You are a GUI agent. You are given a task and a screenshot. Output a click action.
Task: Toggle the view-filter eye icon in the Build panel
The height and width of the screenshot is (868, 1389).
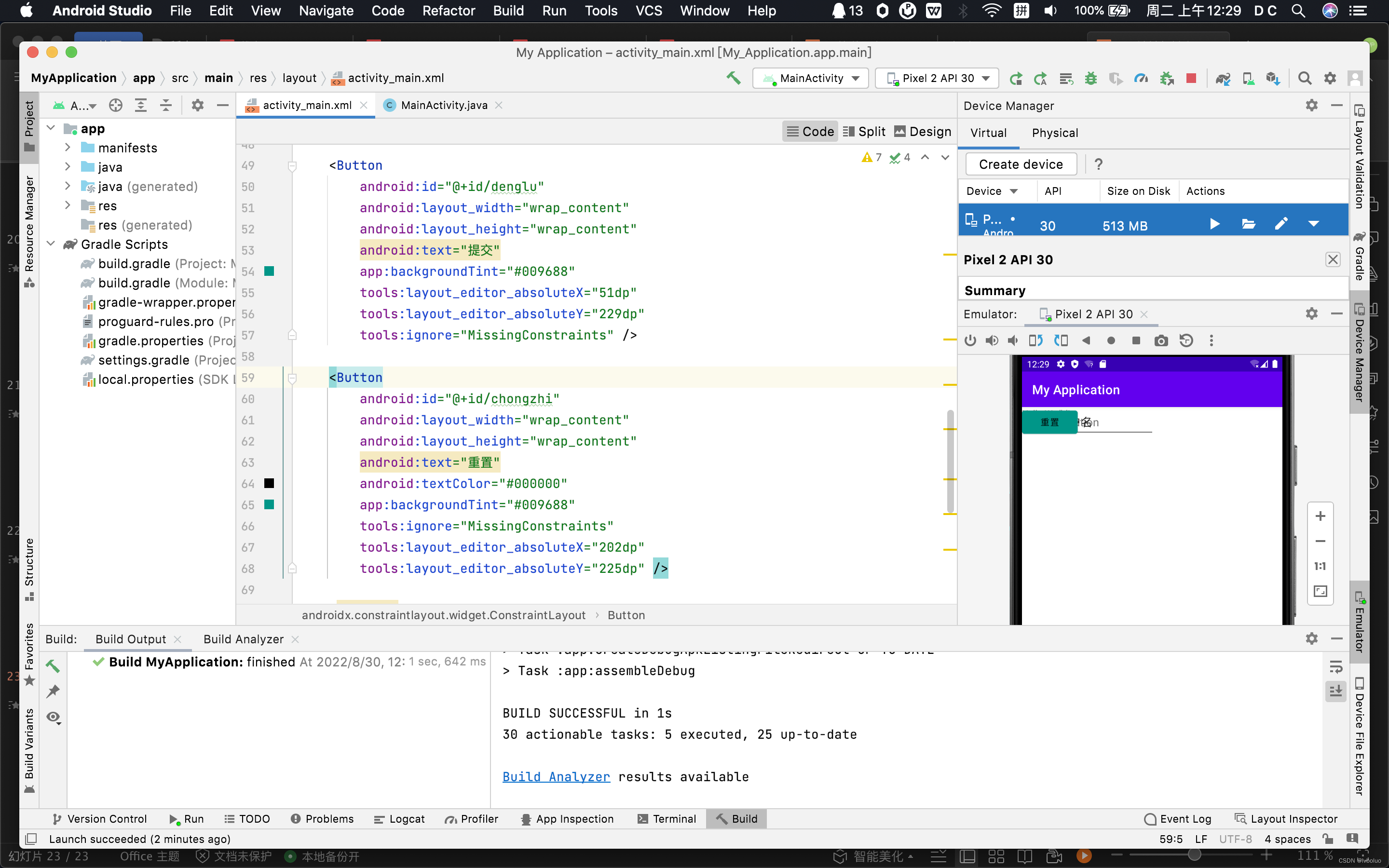pos(54,717)
